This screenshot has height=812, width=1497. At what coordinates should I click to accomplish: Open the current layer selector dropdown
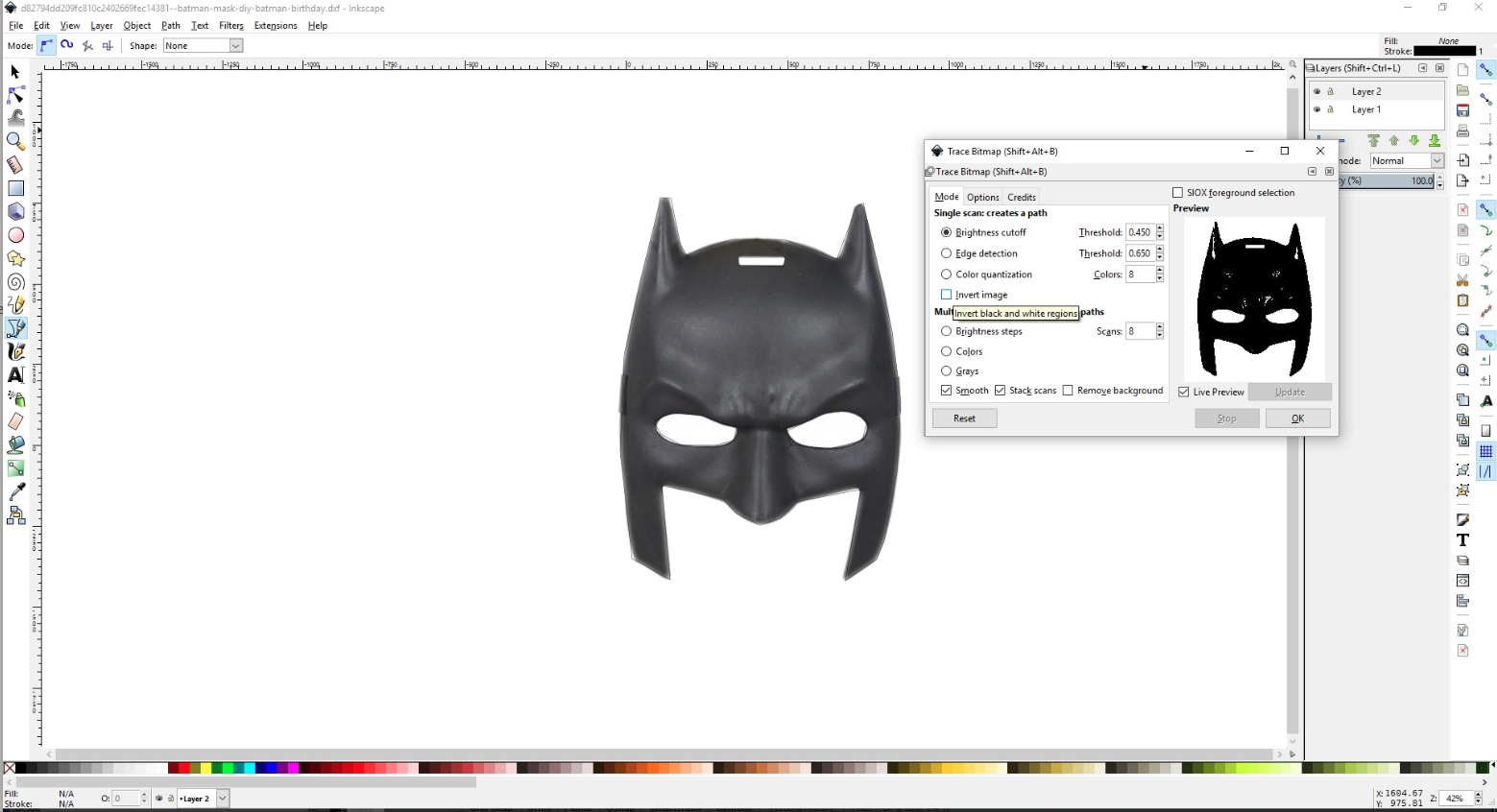click(203, 799)
